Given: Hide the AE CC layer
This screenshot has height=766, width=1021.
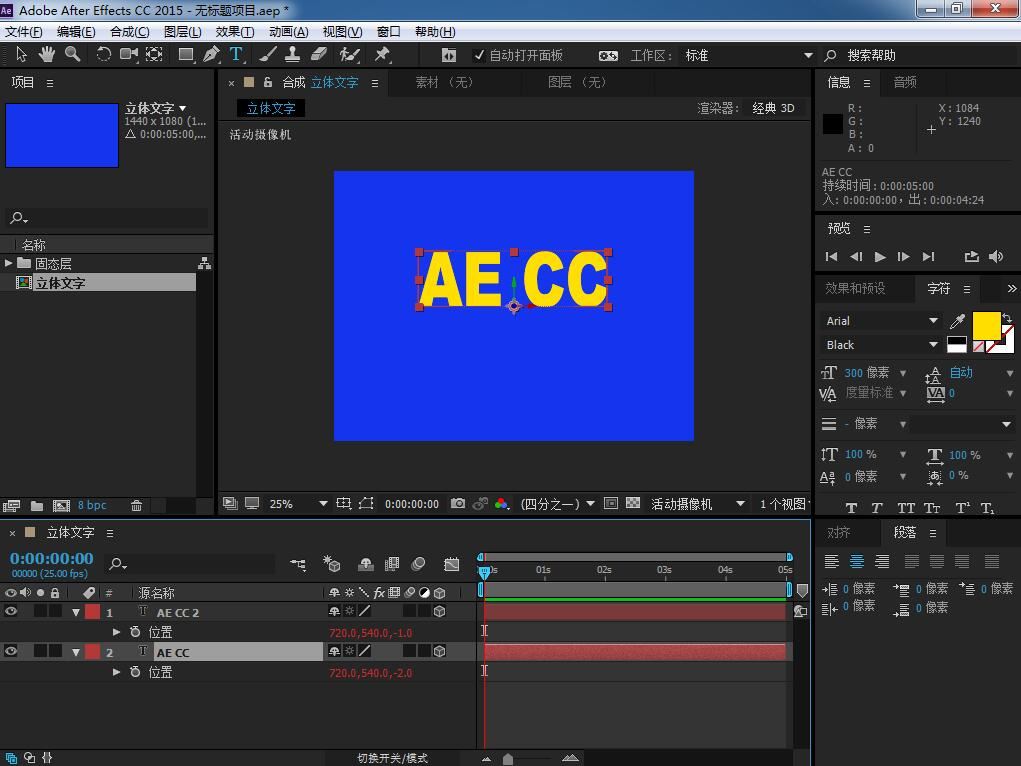Looking at the screenshot, I should point(10,651).
